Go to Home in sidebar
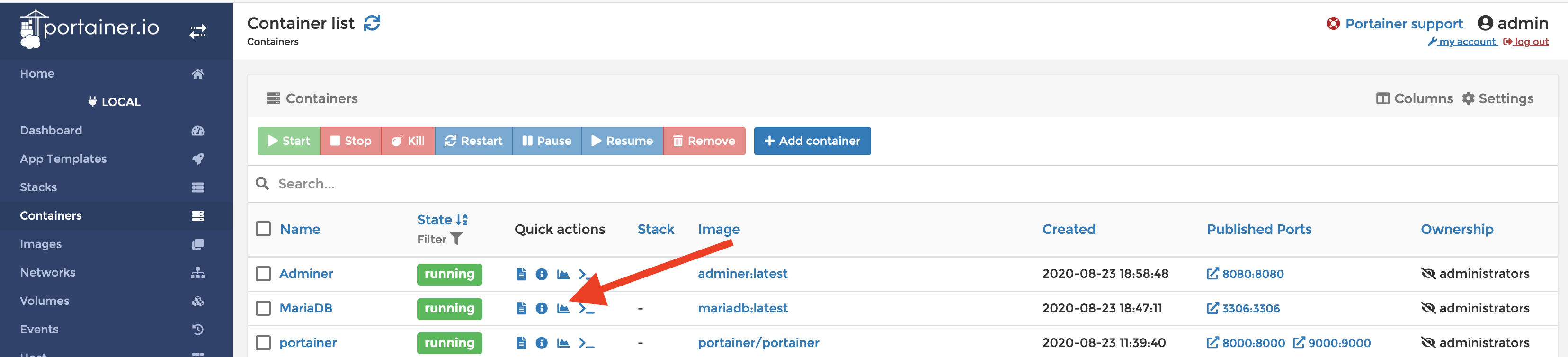This screenshot has height=357, width=1568. pos(37,74)
